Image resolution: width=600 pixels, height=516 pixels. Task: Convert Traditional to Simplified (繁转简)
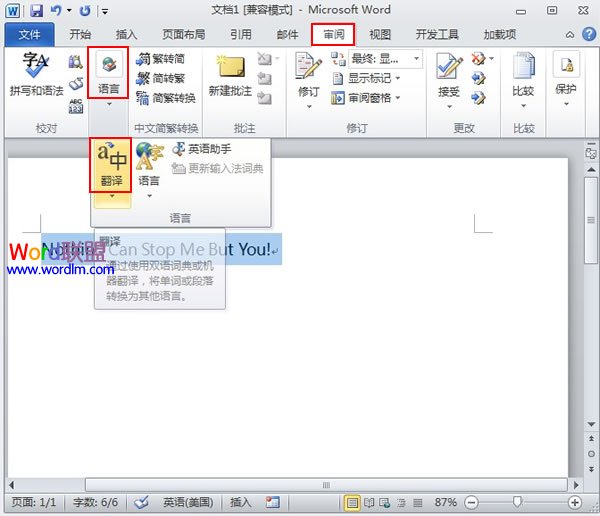pos(161,59)
